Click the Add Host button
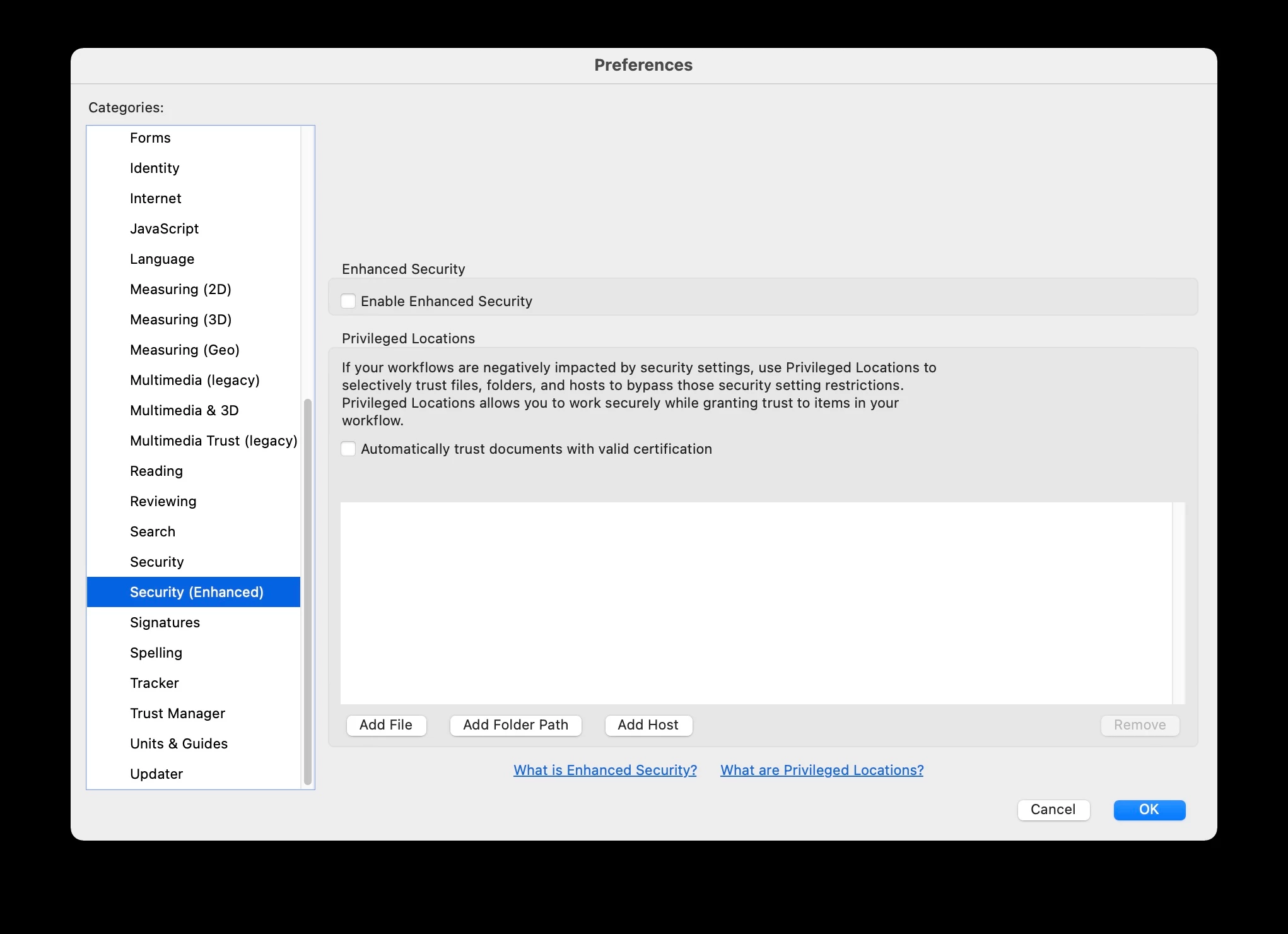Screen dimensions: 1288x934 pos(648,725)
